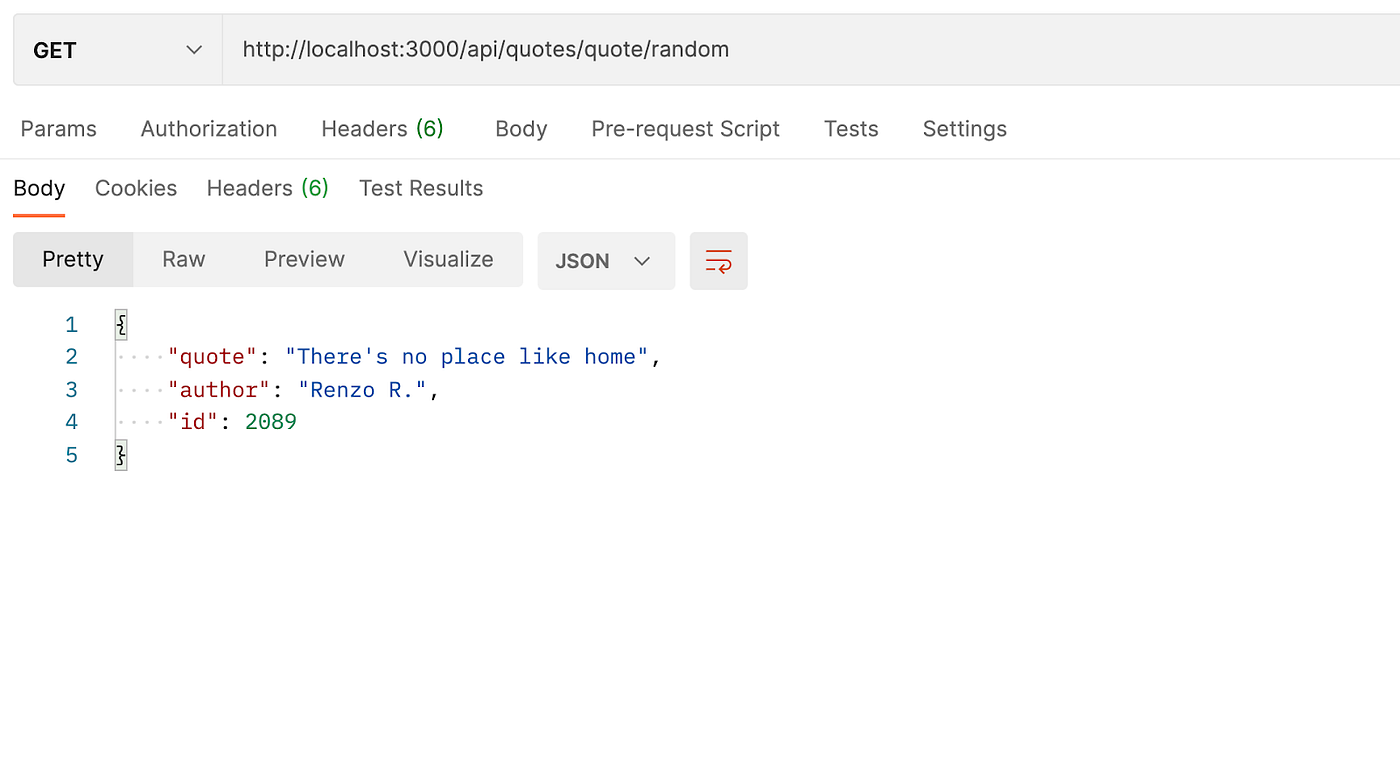Open the JSON format dropdown
The image size is (1400, 774).
pos(605,261)
